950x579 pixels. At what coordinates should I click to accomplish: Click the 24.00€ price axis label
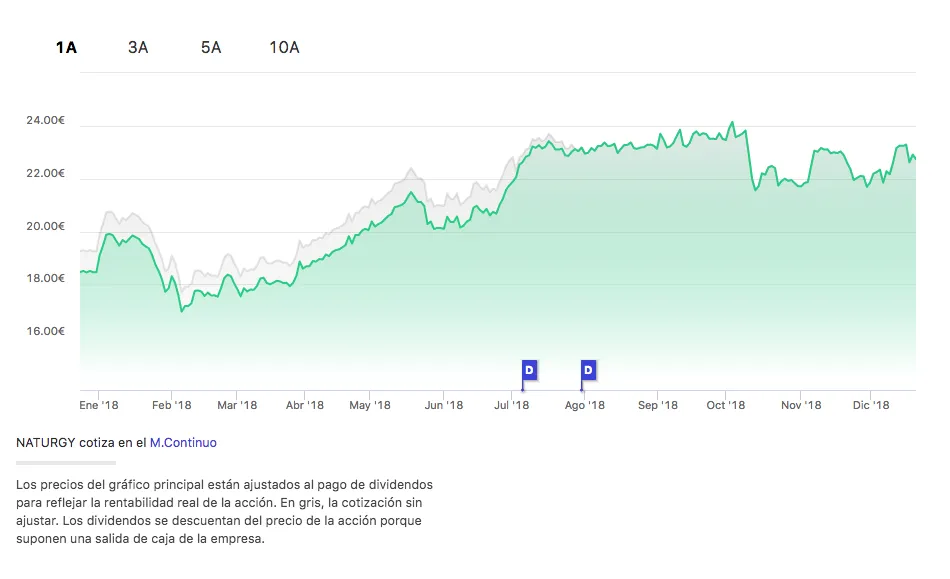(45, 121)
